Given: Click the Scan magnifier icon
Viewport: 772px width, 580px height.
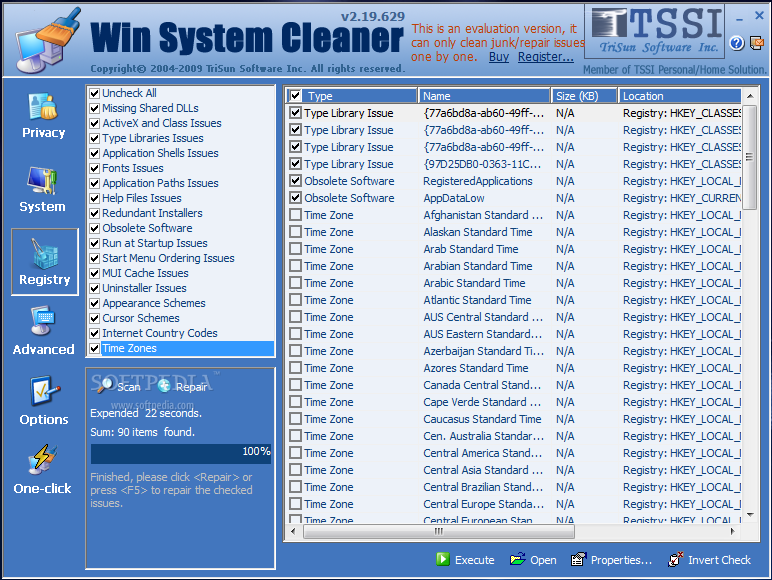Looking at the screenshot, I should point(104,386).
